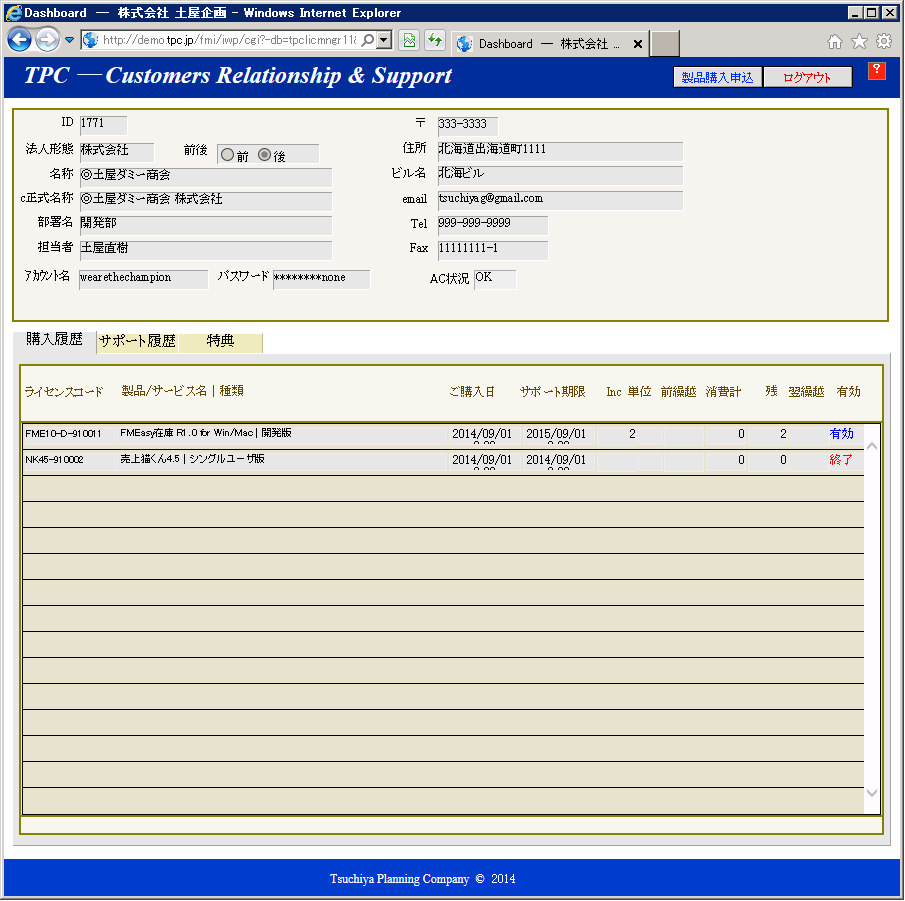Click the browser Forward arrow button
The image size is (905, 901).
click(x=47, y=40)
